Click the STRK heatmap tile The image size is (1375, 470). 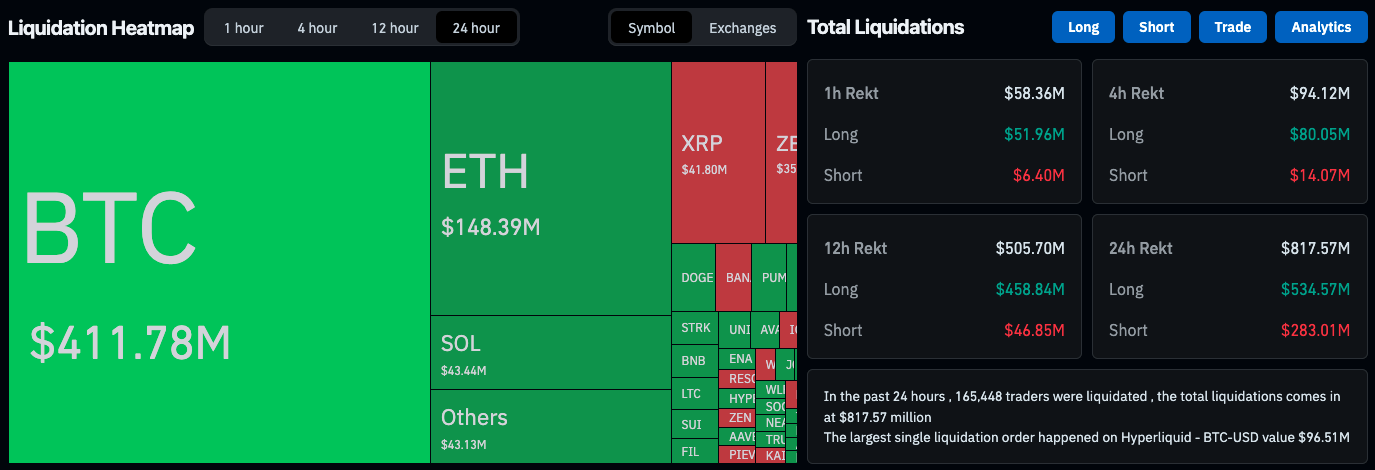(x=694, y=328)
